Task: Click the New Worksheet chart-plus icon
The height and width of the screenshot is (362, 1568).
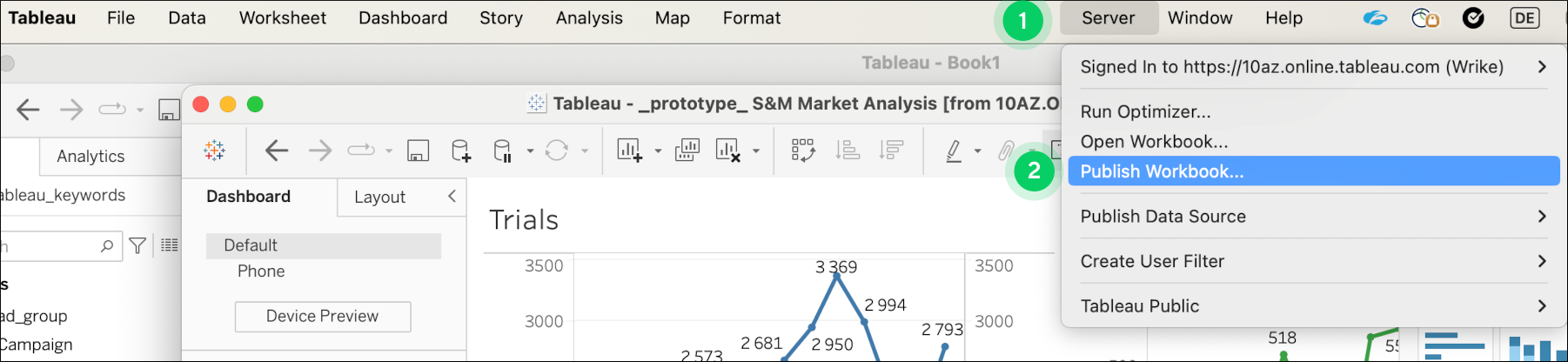Action: (x=630, y=151)
